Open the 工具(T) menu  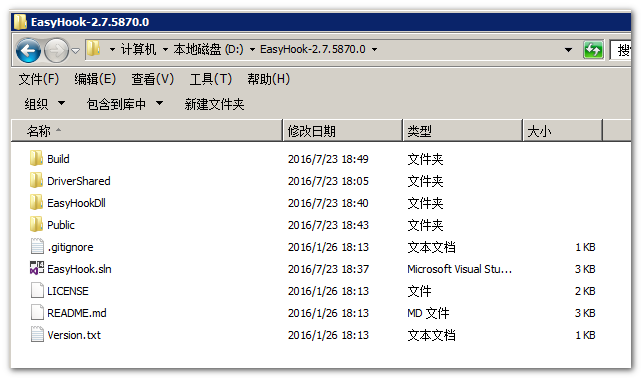click(x=211, y=79)
